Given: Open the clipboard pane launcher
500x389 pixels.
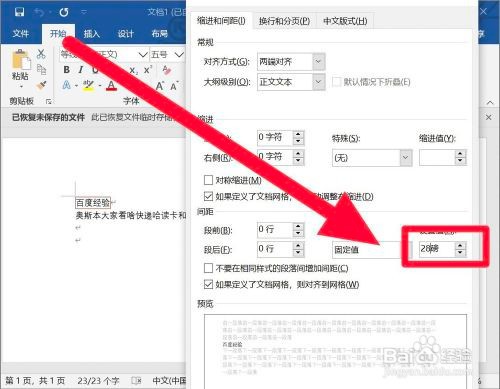Looking at the screenshot, I should (48, 101).
